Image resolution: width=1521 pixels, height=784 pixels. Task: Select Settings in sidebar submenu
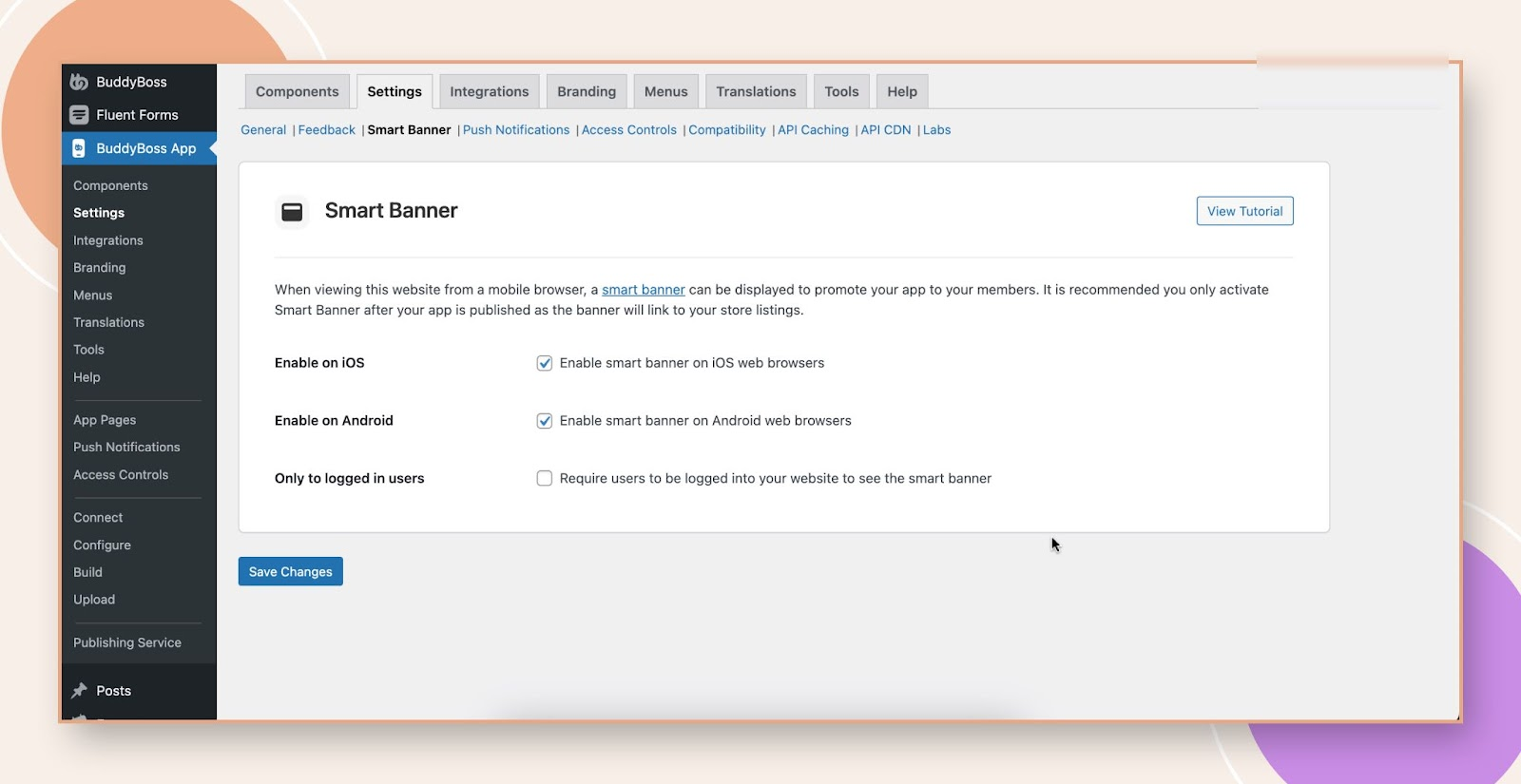pyautogui.click(x=99, y=213)
